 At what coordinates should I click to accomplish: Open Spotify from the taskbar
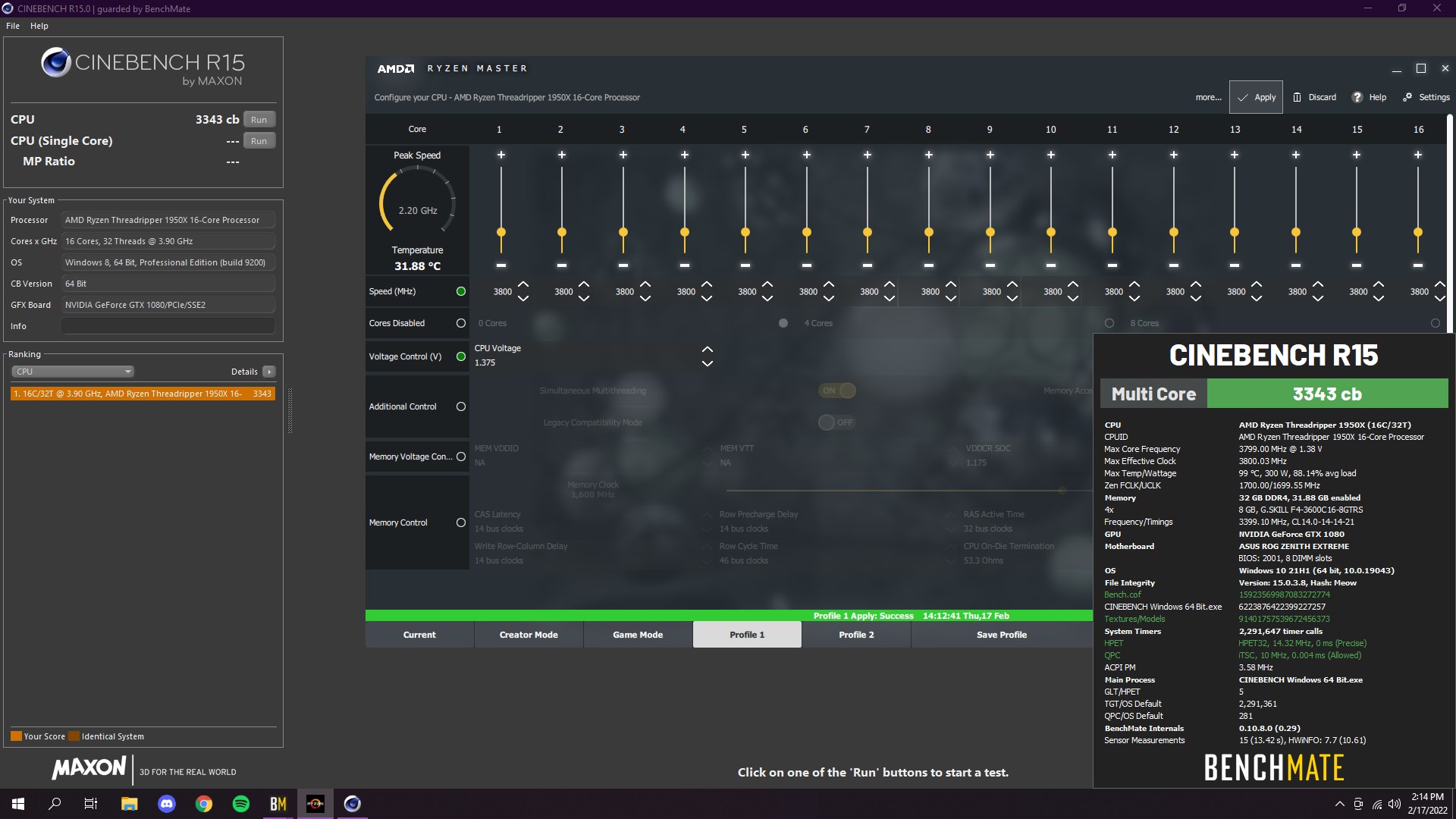click(x=240, y=804)
